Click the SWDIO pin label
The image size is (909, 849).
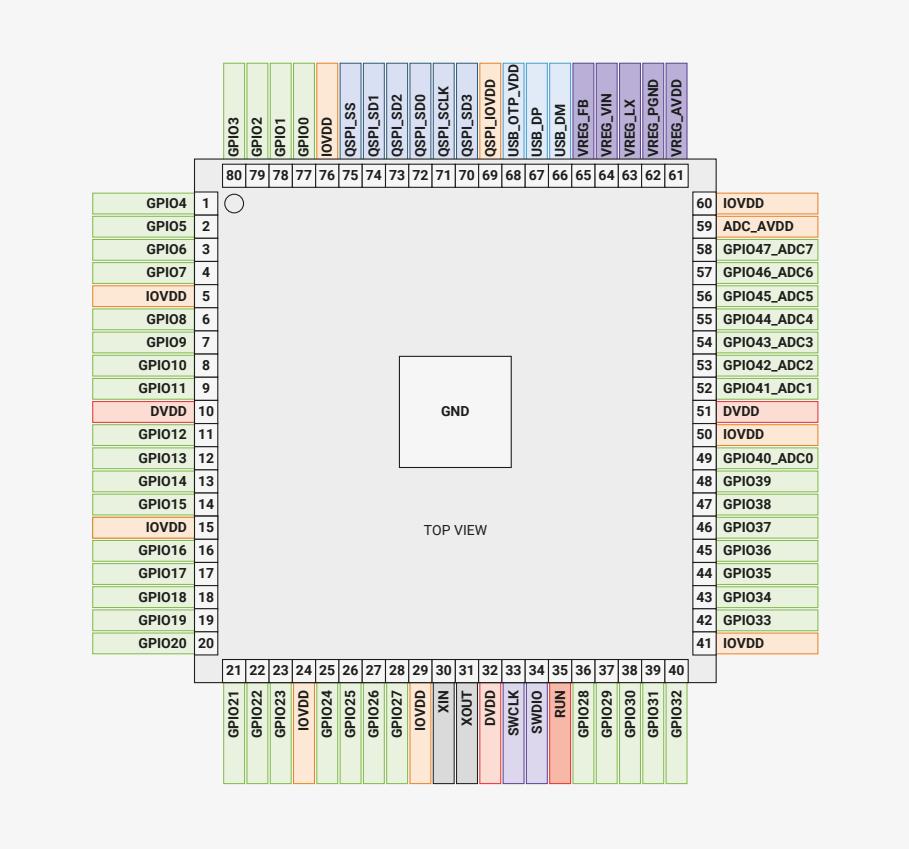coord(537,733)
